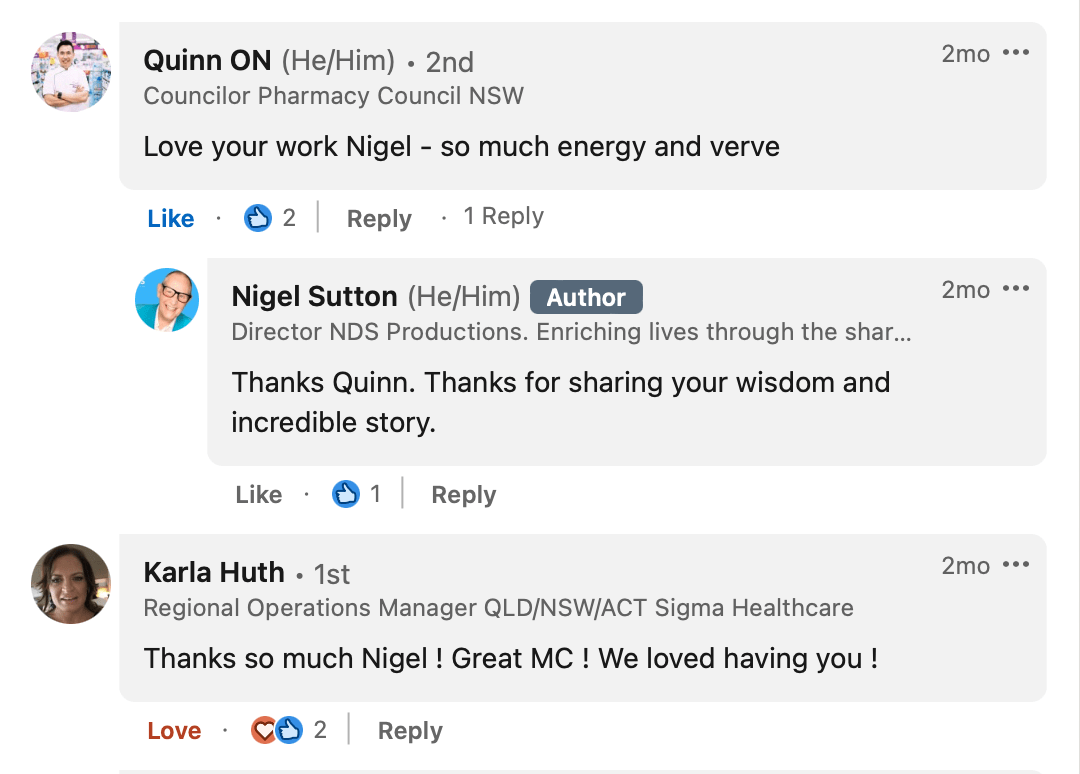Image resolution: width=1080 pixels, height=774 pixels.
Task: Reply to Quinn ON's comment
Action: coord(380,219)
